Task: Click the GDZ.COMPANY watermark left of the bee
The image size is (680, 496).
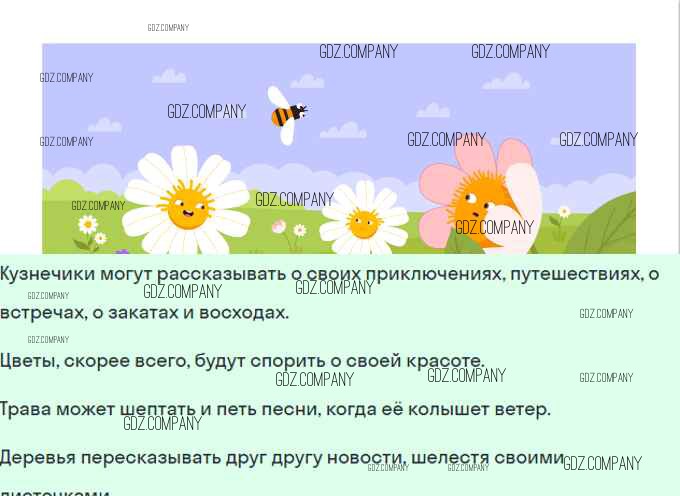Action: click(206, 112)
